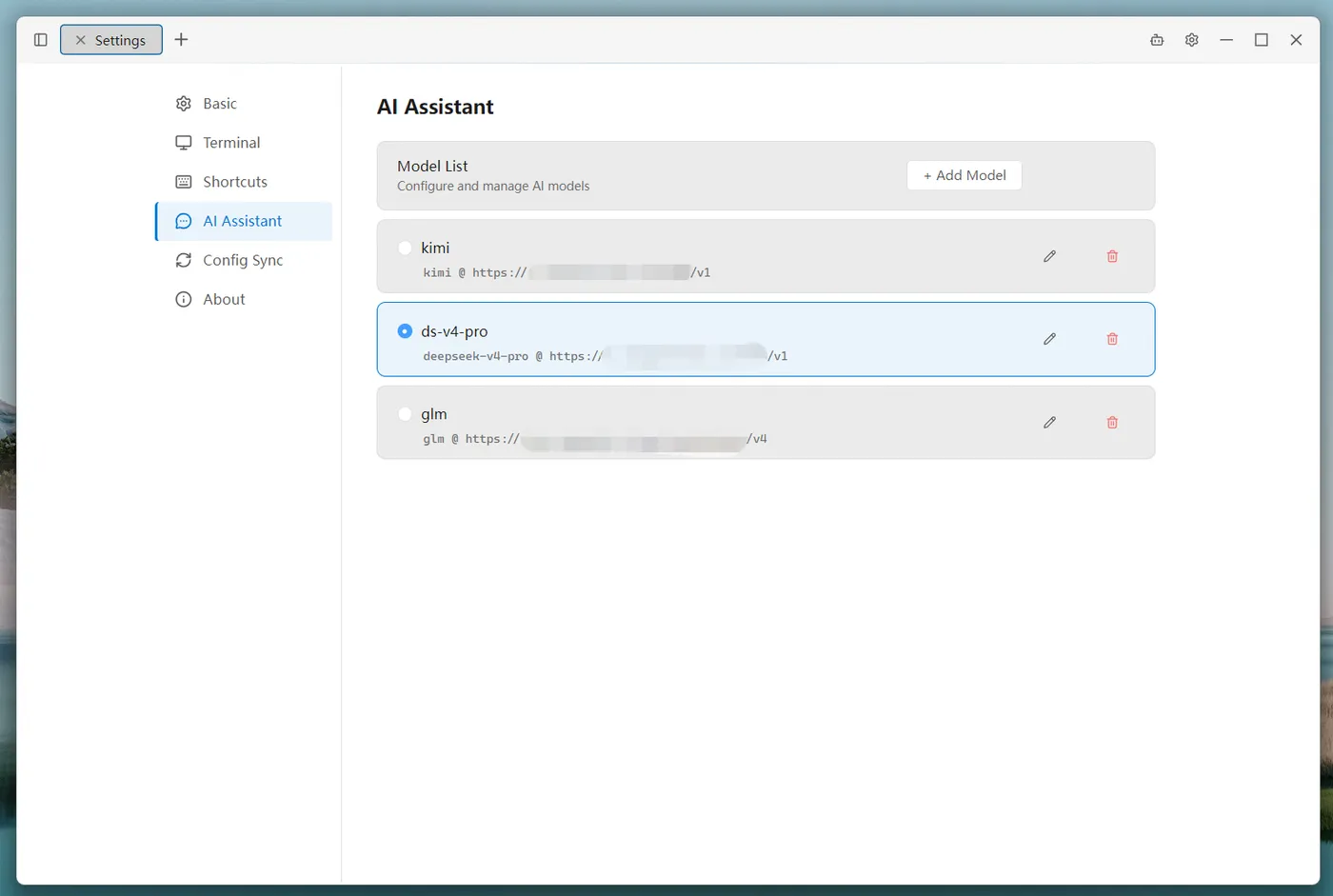The image size is (1333, 896).
Task: Click the gear settings icon in title bar
Action: point(1191,40)
